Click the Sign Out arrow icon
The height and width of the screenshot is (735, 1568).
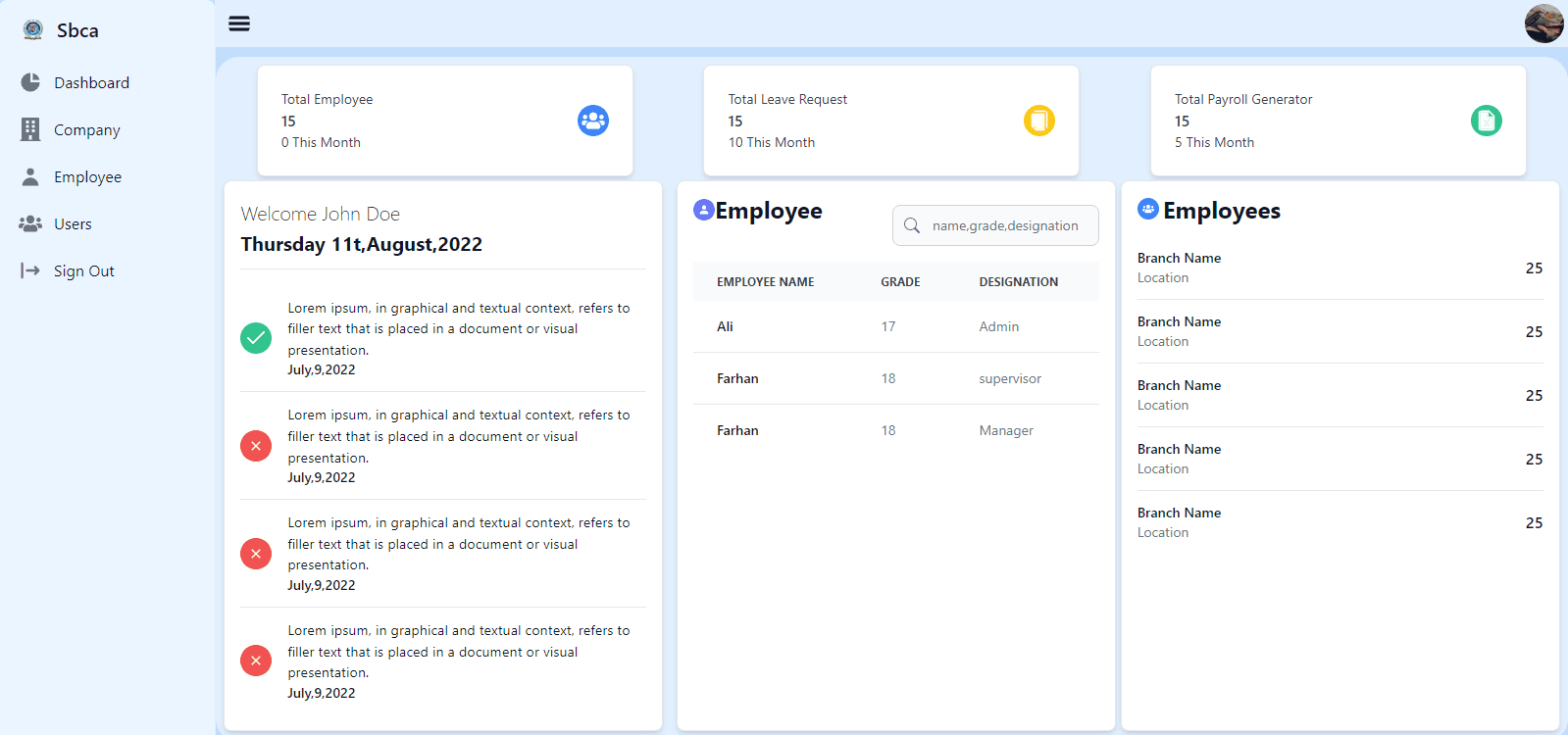point(30,270)
